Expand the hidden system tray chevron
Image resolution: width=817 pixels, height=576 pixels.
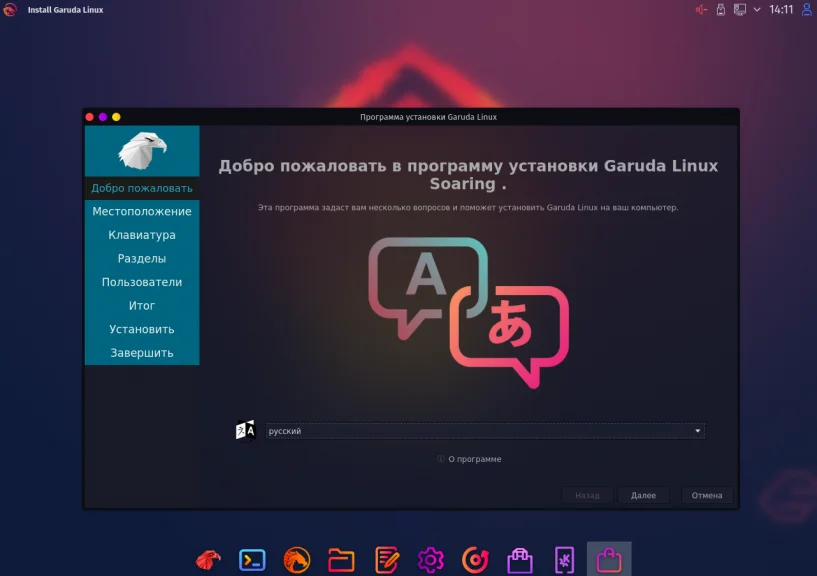pos(757,9)
